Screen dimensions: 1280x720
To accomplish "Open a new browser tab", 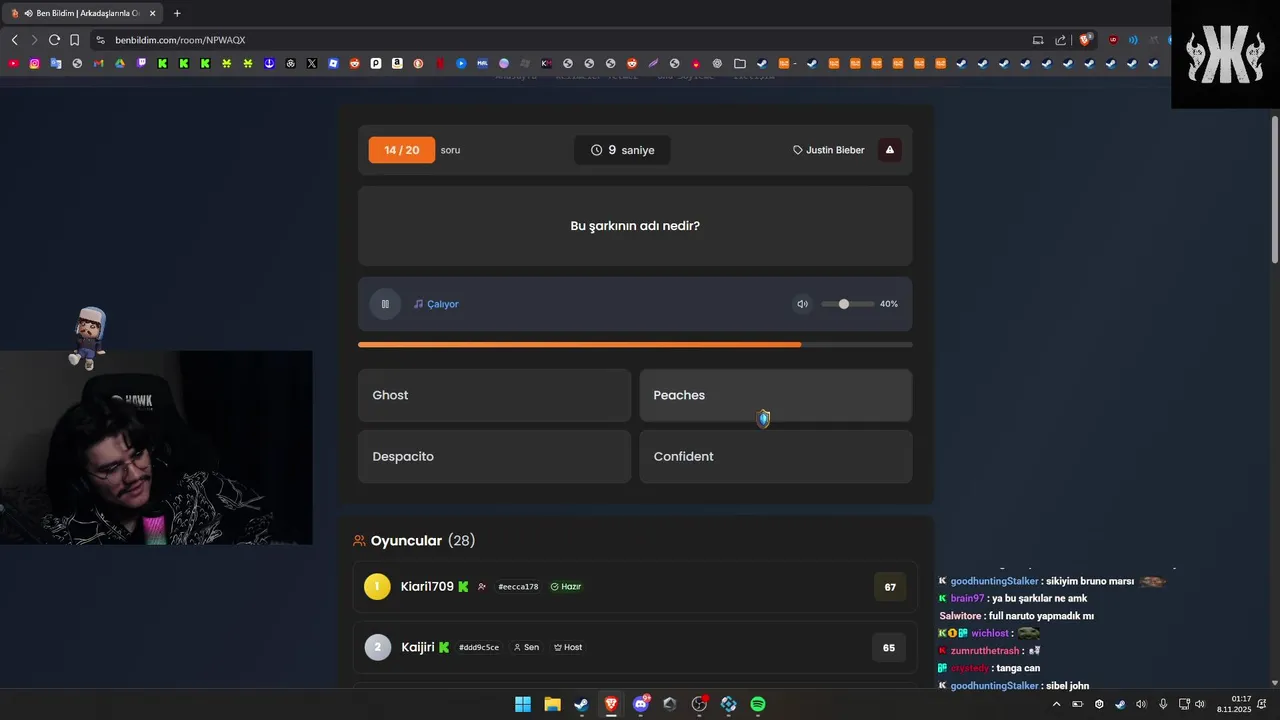I will (177, 13).
